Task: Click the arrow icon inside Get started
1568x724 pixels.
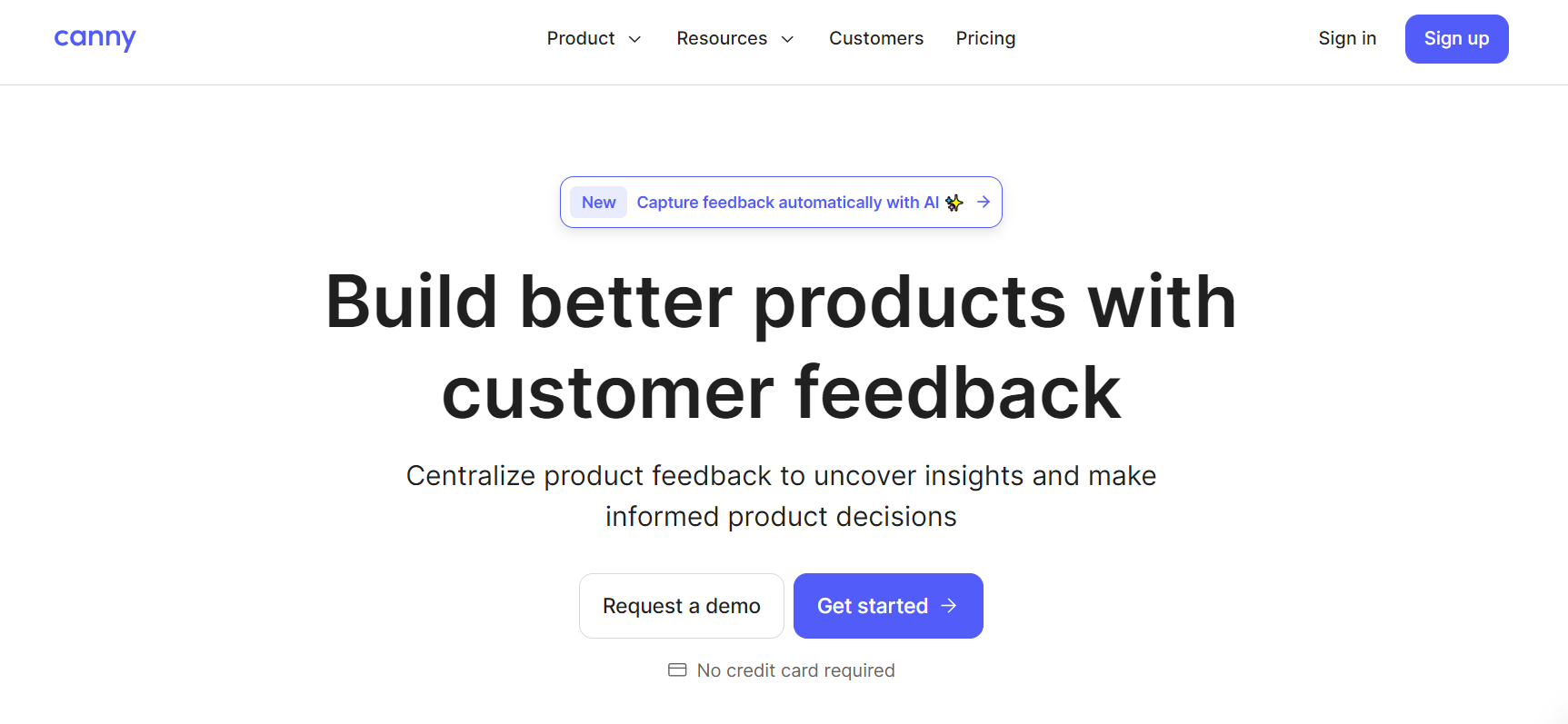Action: pos(949,606)
